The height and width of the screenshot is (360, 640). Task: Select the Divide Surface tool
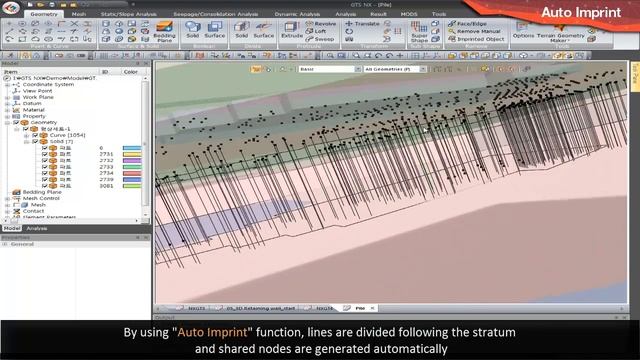pos(264,30)
